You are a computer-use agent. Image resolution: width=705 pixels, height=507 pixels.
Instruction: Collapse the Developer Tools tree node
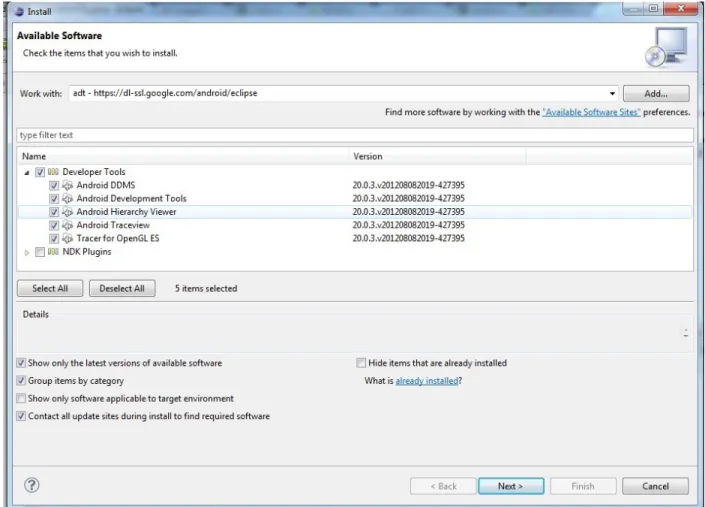click(x=27, y=172)
